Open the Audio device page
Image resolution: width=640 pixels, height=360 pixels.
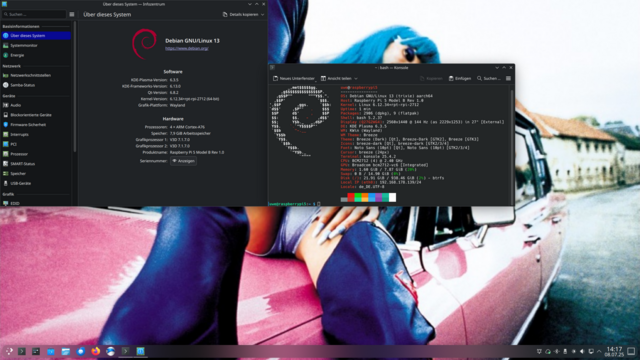click(x=36, y=105)
